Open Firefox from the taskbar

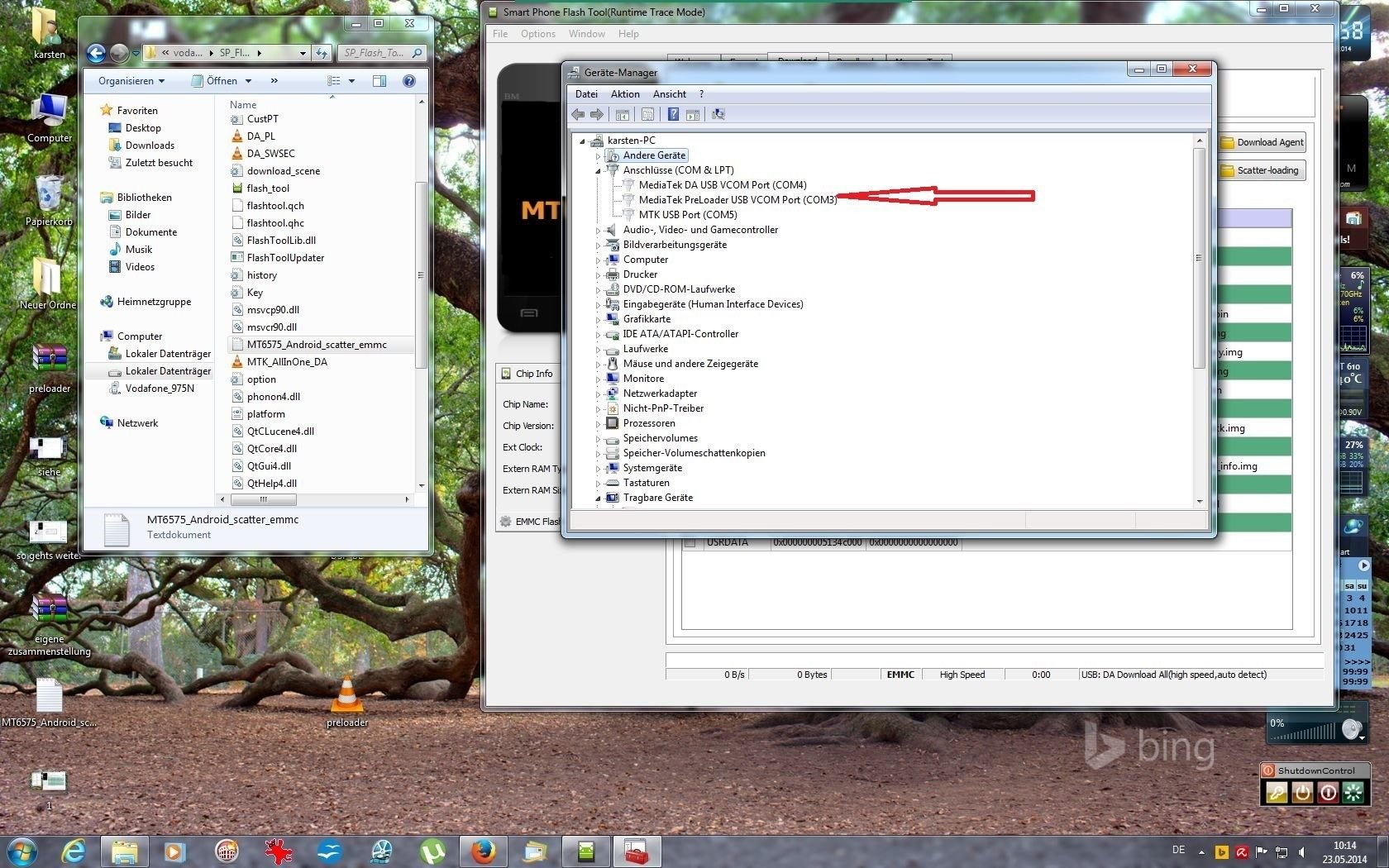pos(483,851)
